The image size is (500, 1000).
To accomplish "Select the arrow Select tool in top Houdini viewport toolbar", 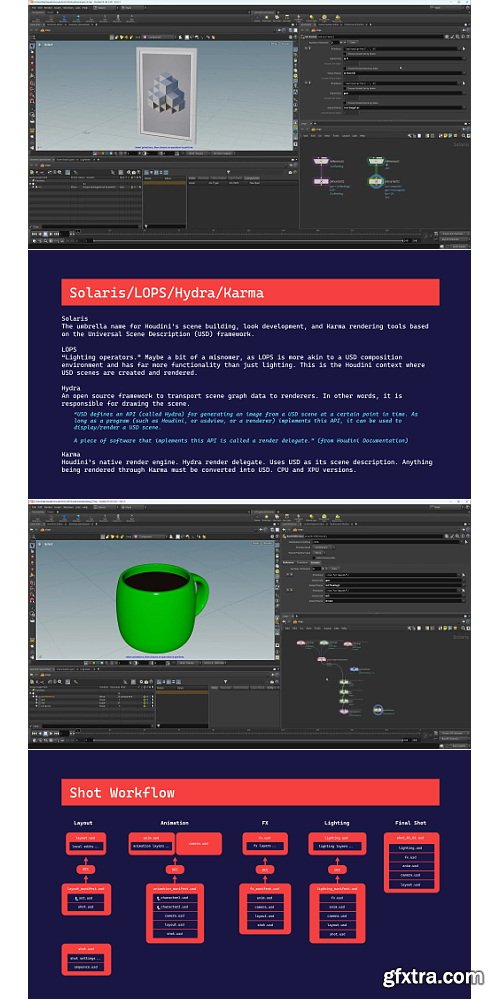I will tap(32, 46).
